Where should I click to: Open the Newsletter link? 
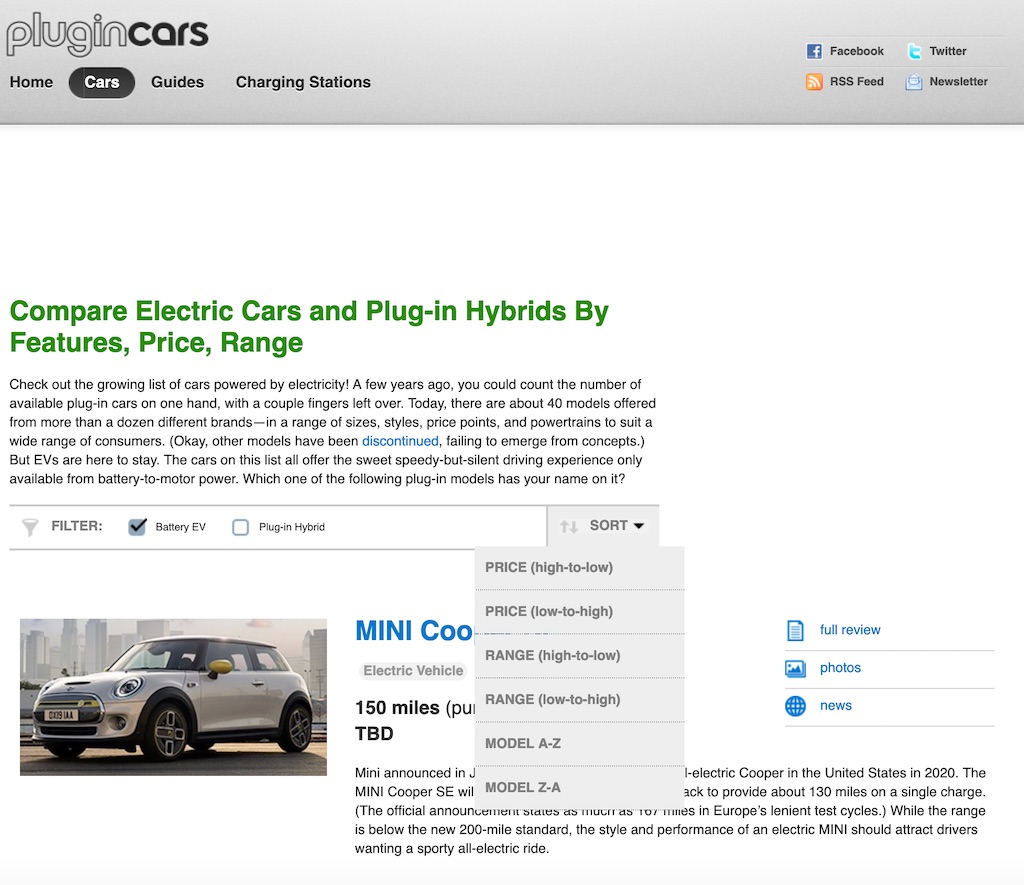958,82
